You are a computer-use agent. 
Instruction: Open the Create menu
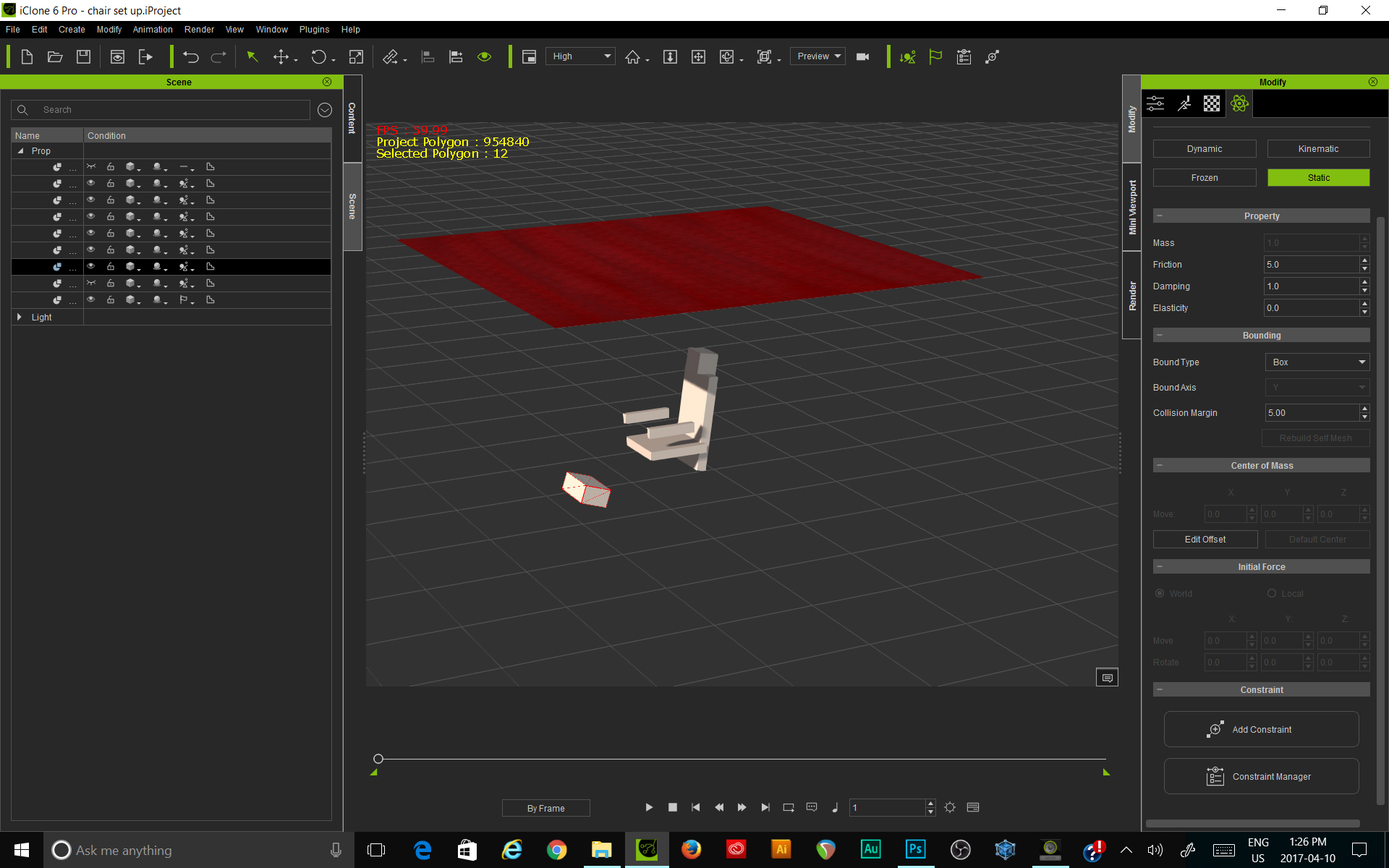coord(72,30)
